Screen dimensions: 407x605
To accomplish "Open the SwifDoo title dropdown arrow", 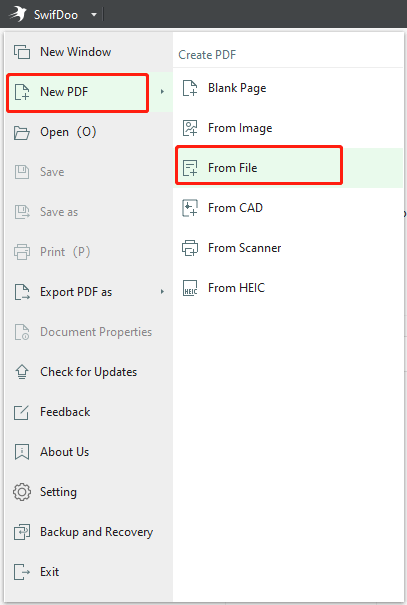I will tap(94, 15).
